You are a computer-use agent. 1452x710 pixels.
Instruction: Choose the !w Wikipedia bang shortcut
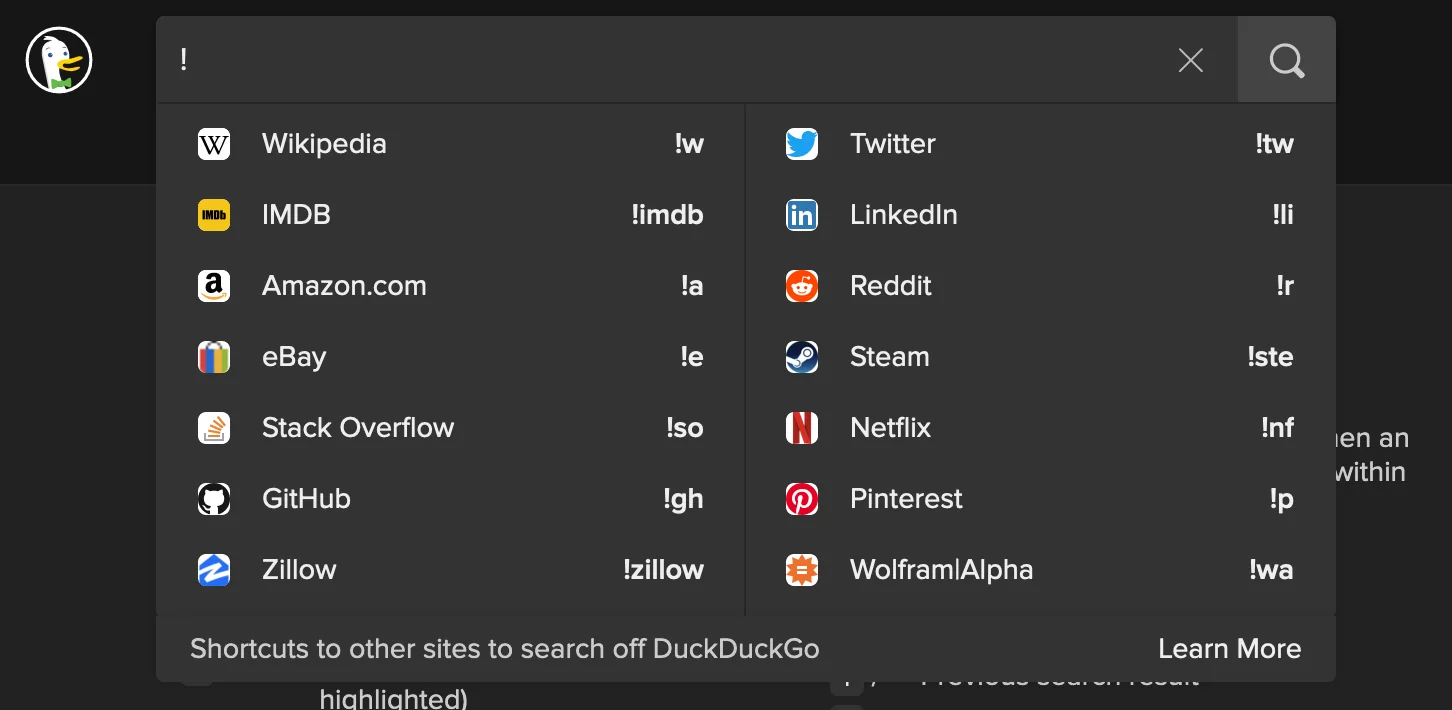689,143
